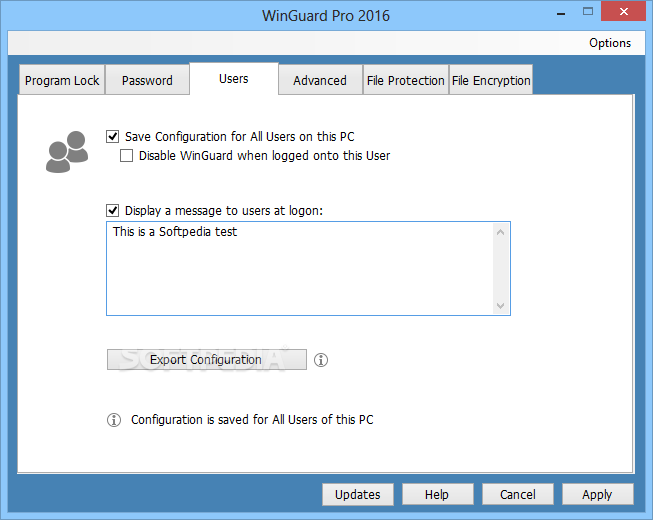Viewport: 653px width, 520px height.
Task: Click the Export Configuration button
Action: tap(207, 360)
